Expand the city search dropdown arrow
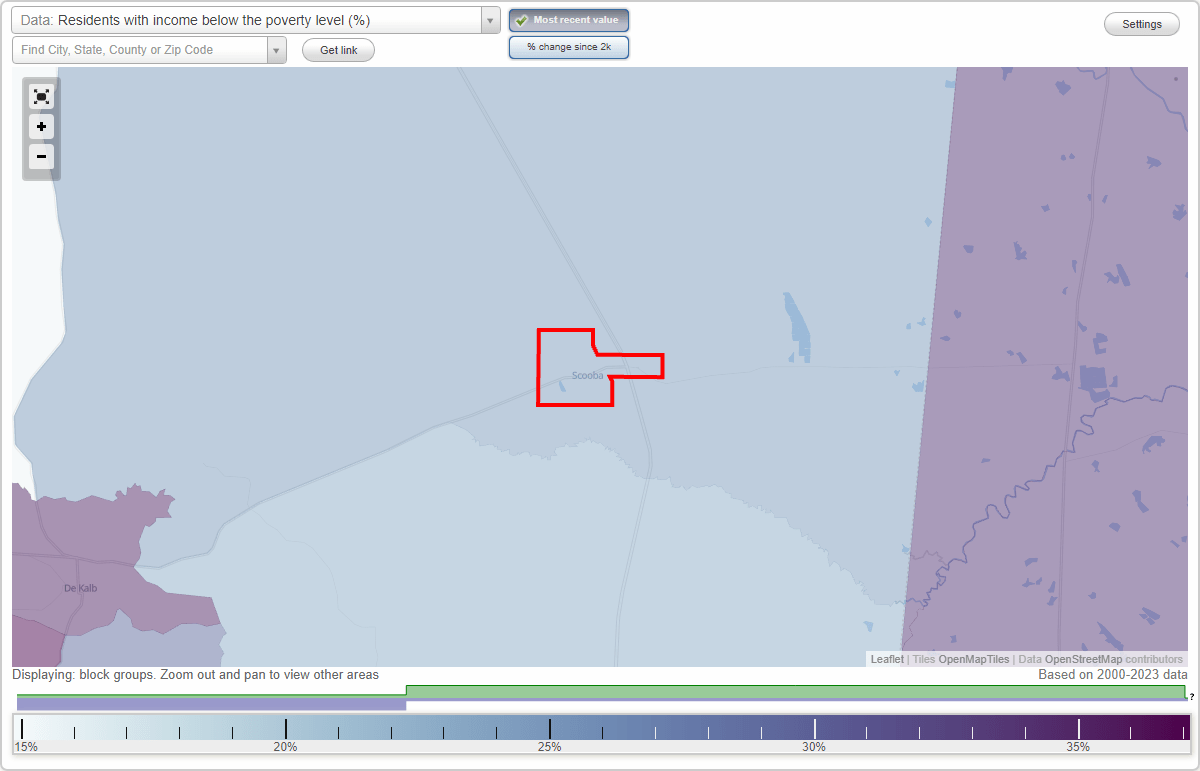This screenshot has height=771, width=1200. [276, 49]
